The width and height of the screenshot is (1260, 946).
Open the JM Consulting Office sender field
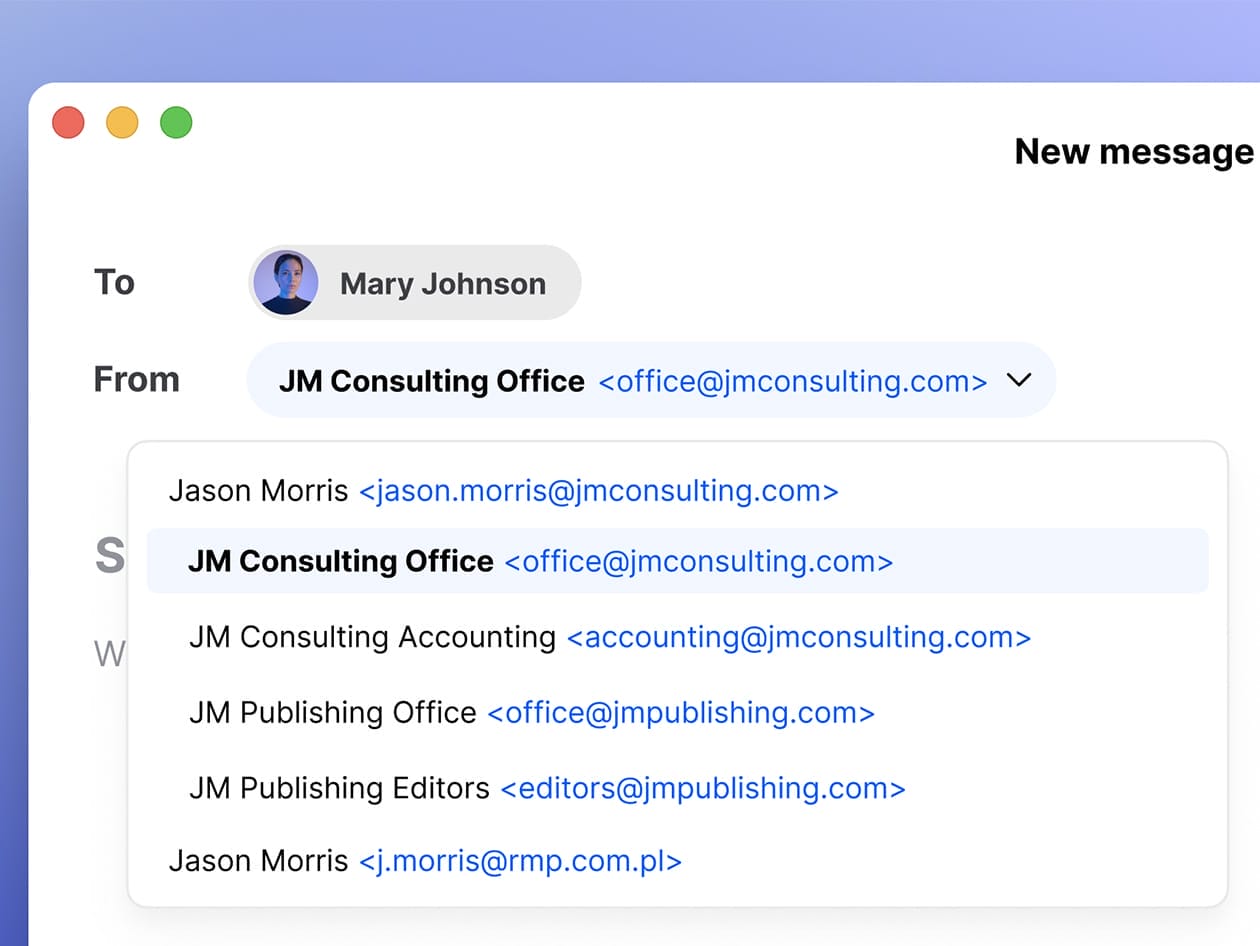432,381
